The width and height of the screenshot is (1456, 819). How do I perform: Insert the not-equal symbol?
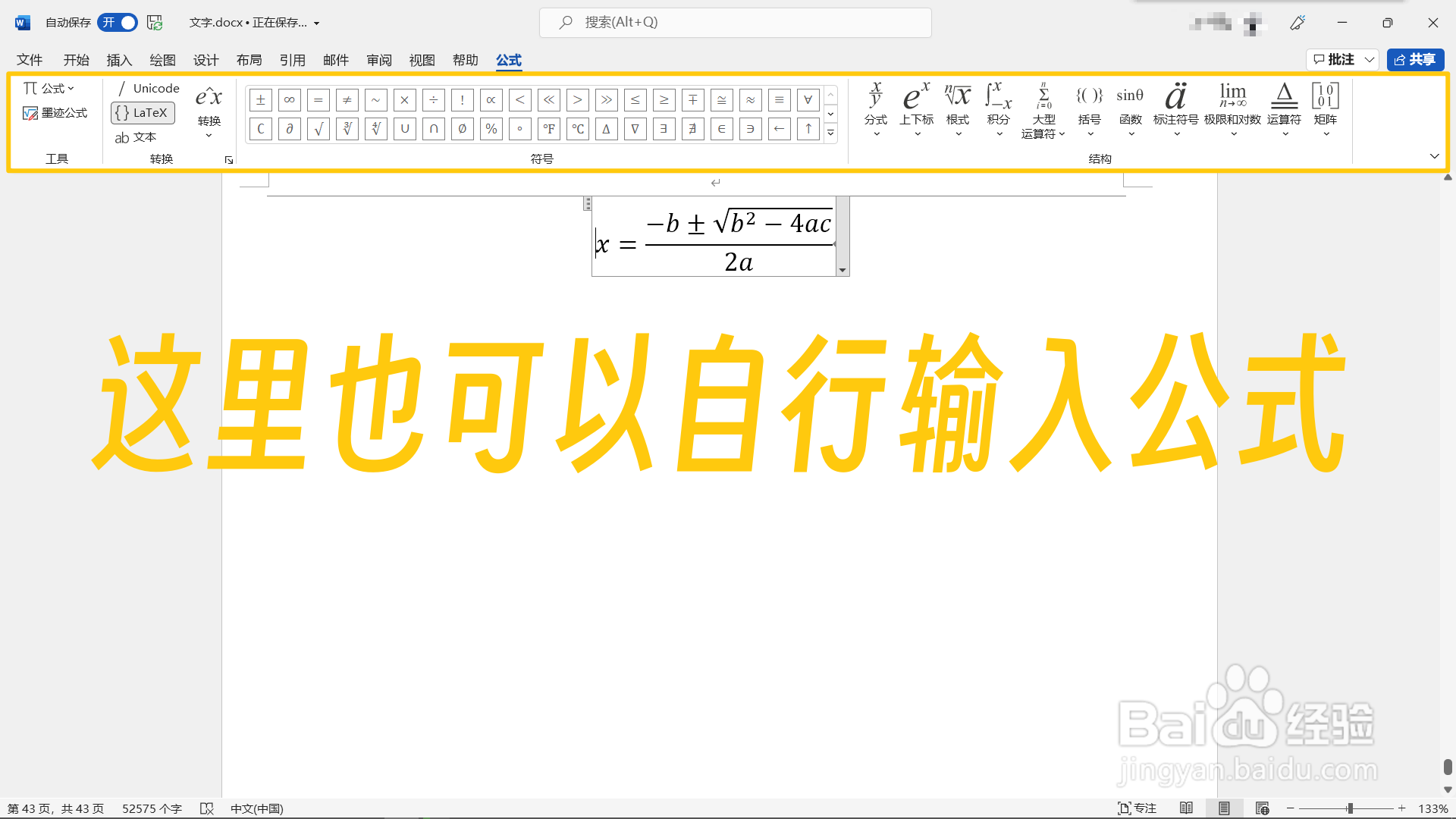[347, 100]
